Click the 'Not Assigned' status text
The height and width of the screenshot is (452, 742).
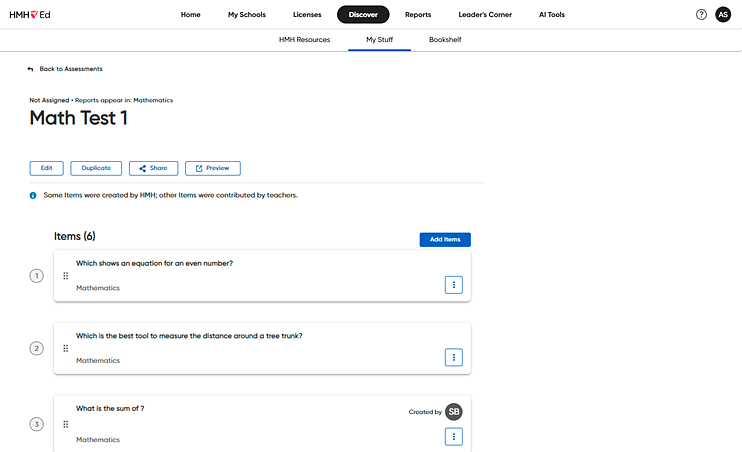pos(49,100)
